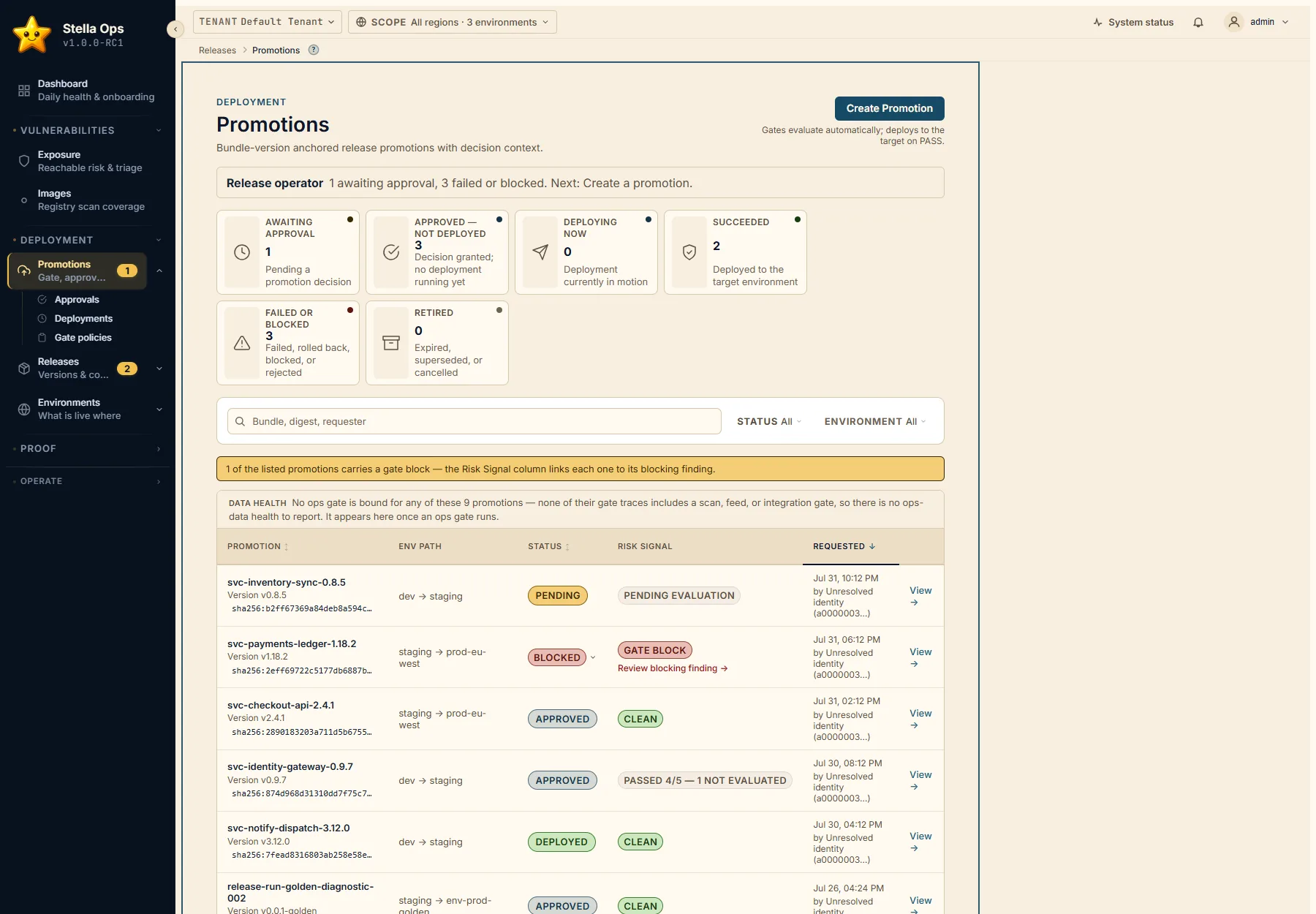The height and width of the screenshot is (914, 1316).
Task: Collapse the Deployment section header
Action: coord(88,240)
